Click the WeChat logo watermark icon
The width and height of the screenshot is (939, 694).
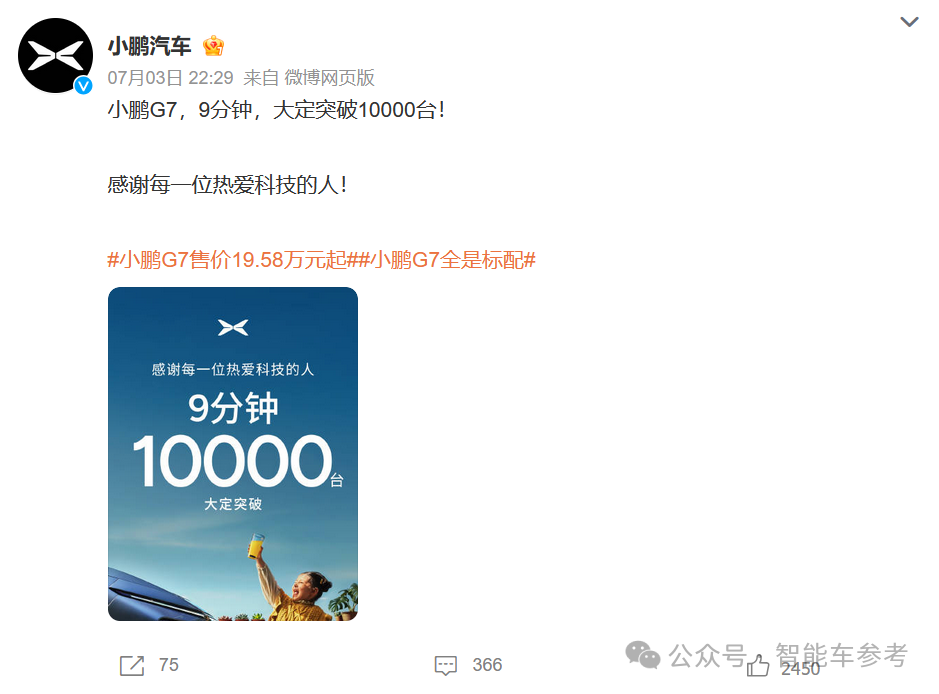[x=643, y=654]
